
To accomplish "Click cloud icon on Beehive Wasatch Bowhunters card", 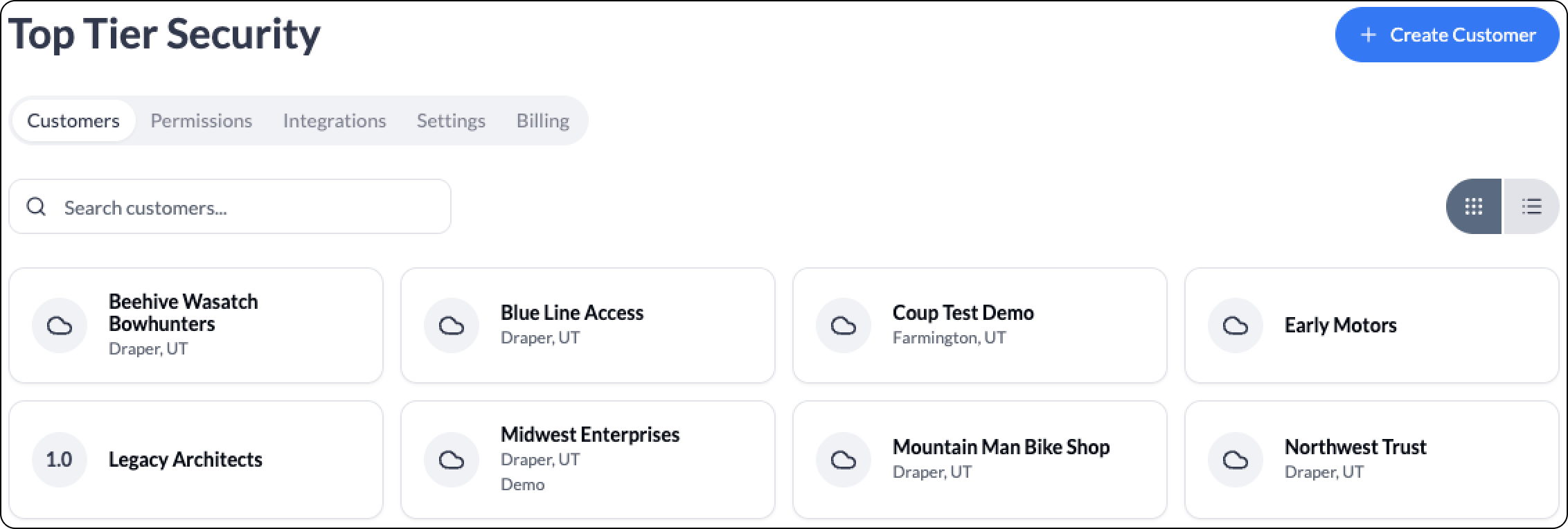I will [x=60, y=325].
